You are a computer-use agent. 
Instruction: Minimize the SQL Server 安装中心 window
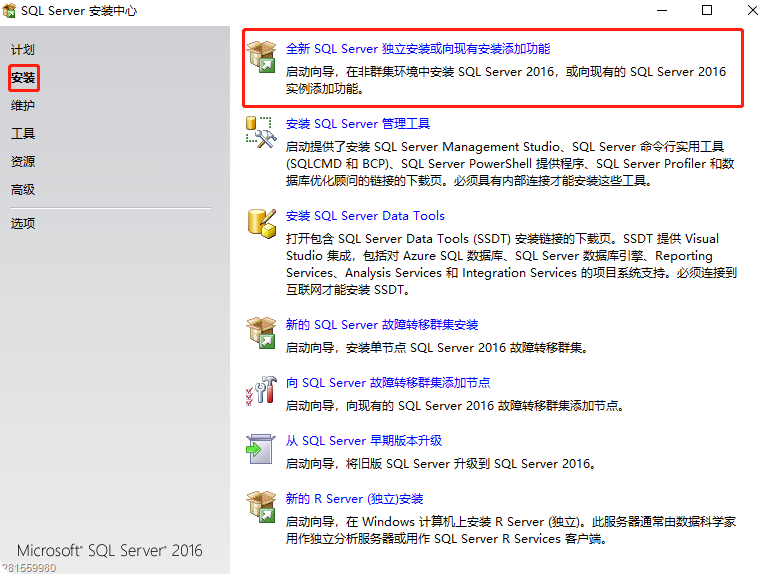[662, 10]
